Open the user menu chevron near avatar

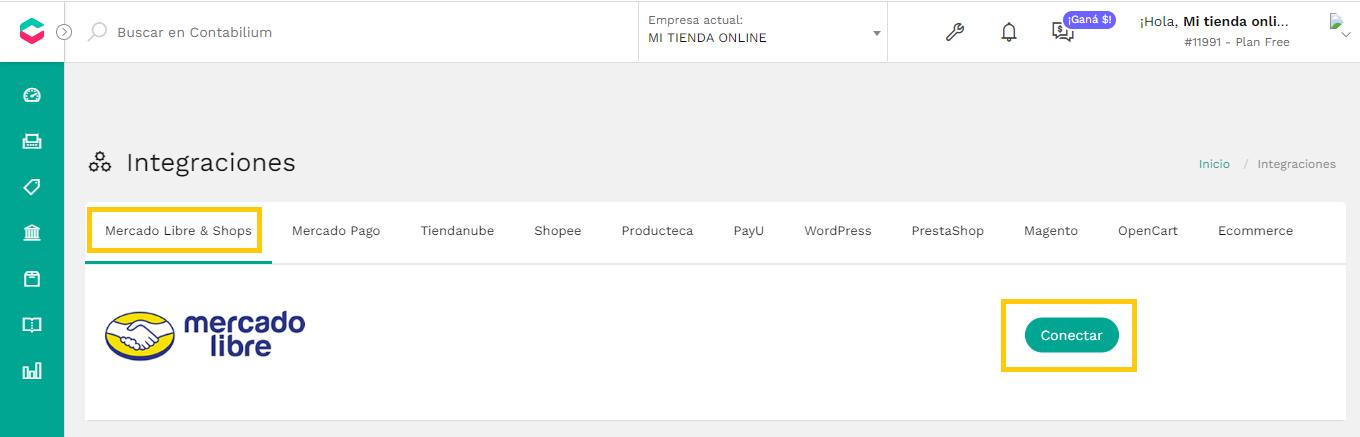[1345, 34]
